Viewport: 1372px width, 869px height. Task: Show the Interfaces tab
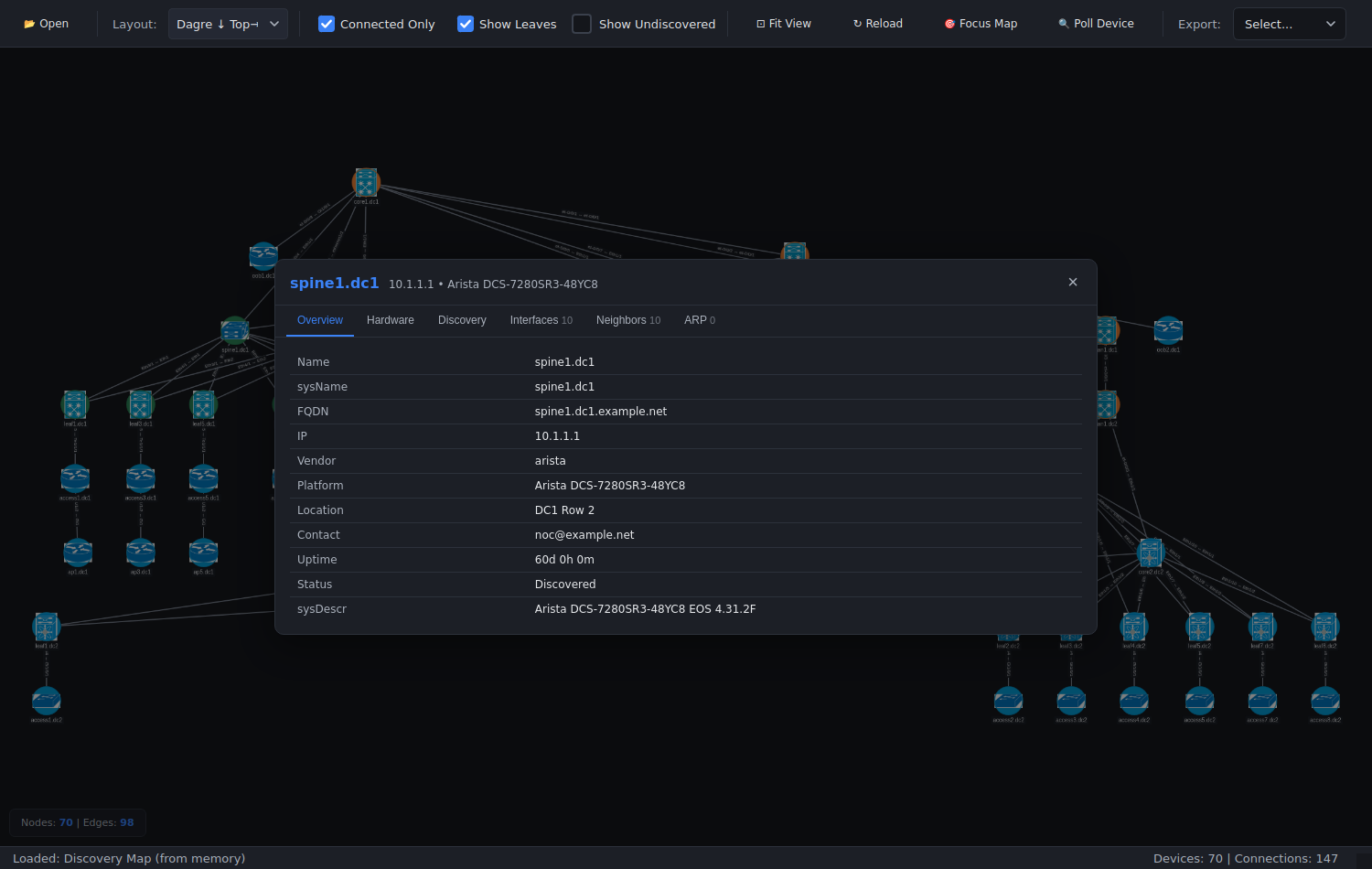click(x=541, y=320)
